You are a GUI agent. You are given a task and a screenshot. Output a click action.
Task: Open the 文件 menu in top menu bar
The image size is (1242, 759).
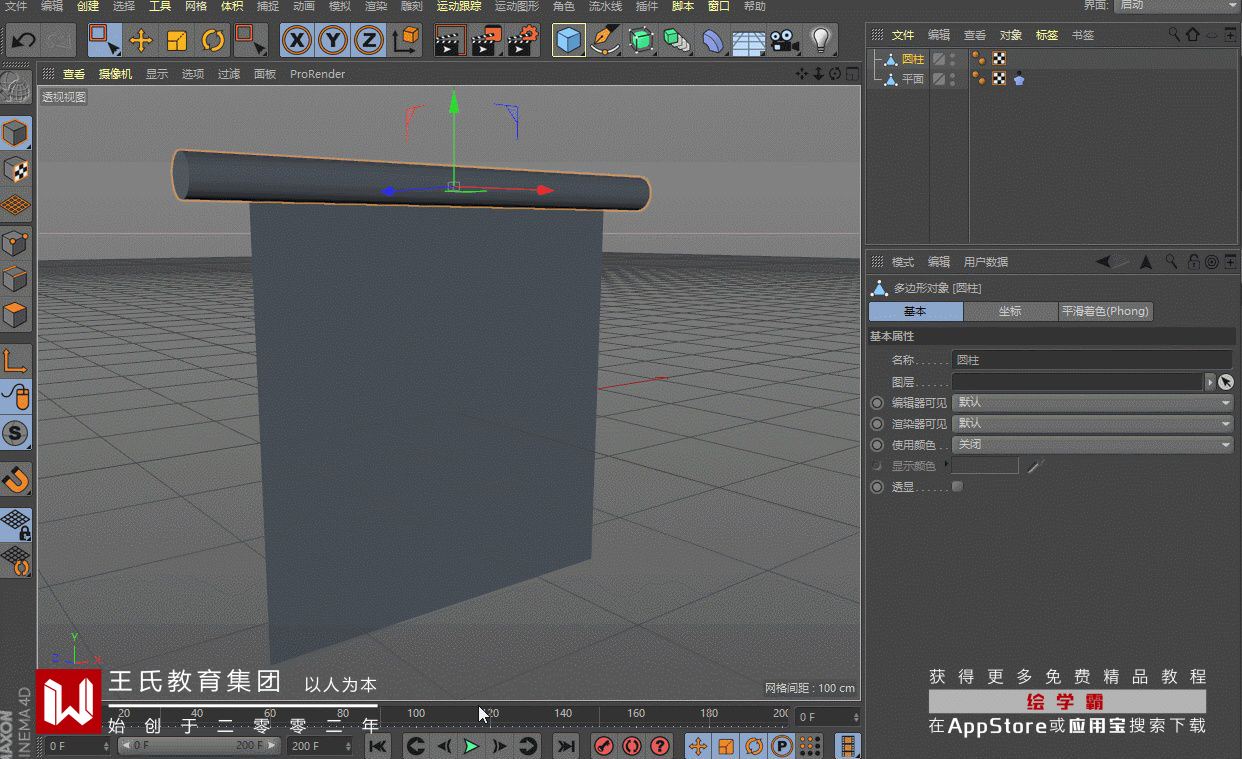point(16,6)
